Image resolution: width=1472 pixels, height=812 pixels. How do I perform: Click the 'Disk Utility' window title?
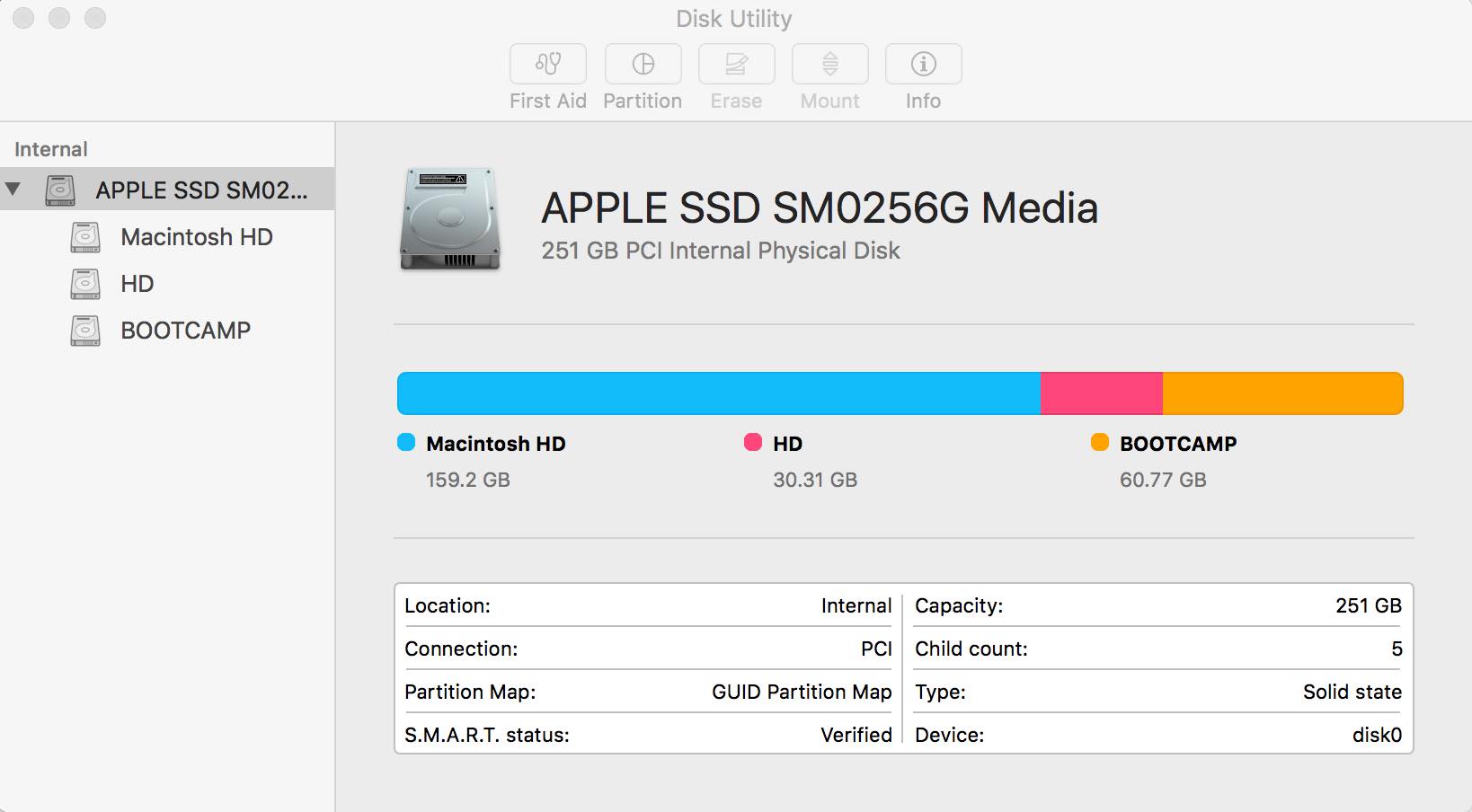click(734, 19)
